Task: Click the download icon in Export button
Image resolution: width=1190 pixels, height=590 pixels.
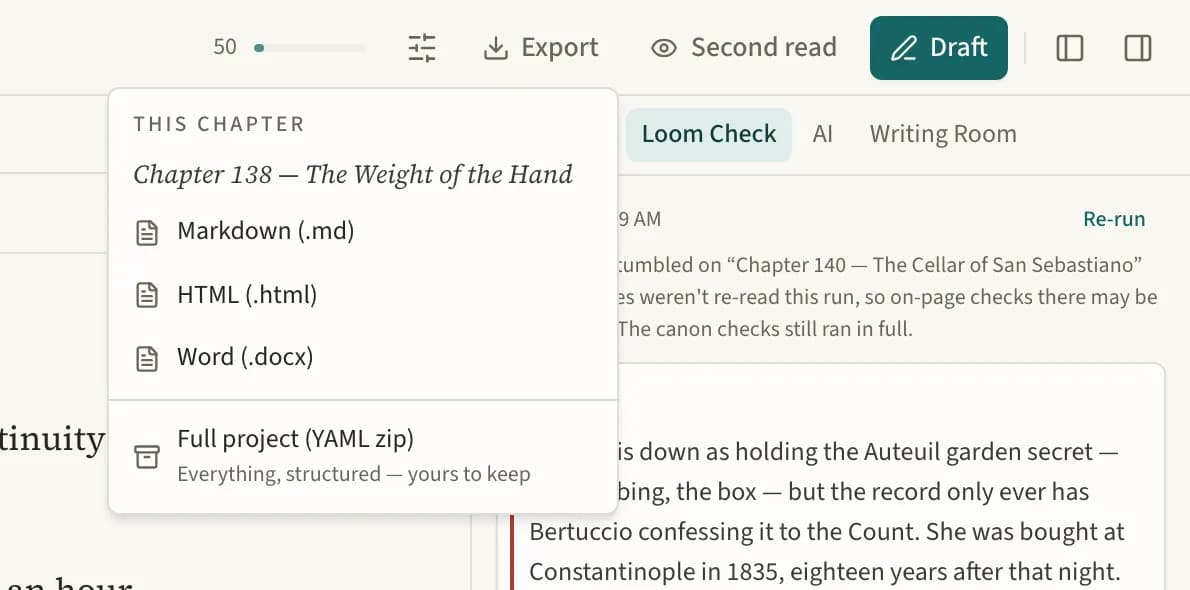Action: [x=496, y=48]
